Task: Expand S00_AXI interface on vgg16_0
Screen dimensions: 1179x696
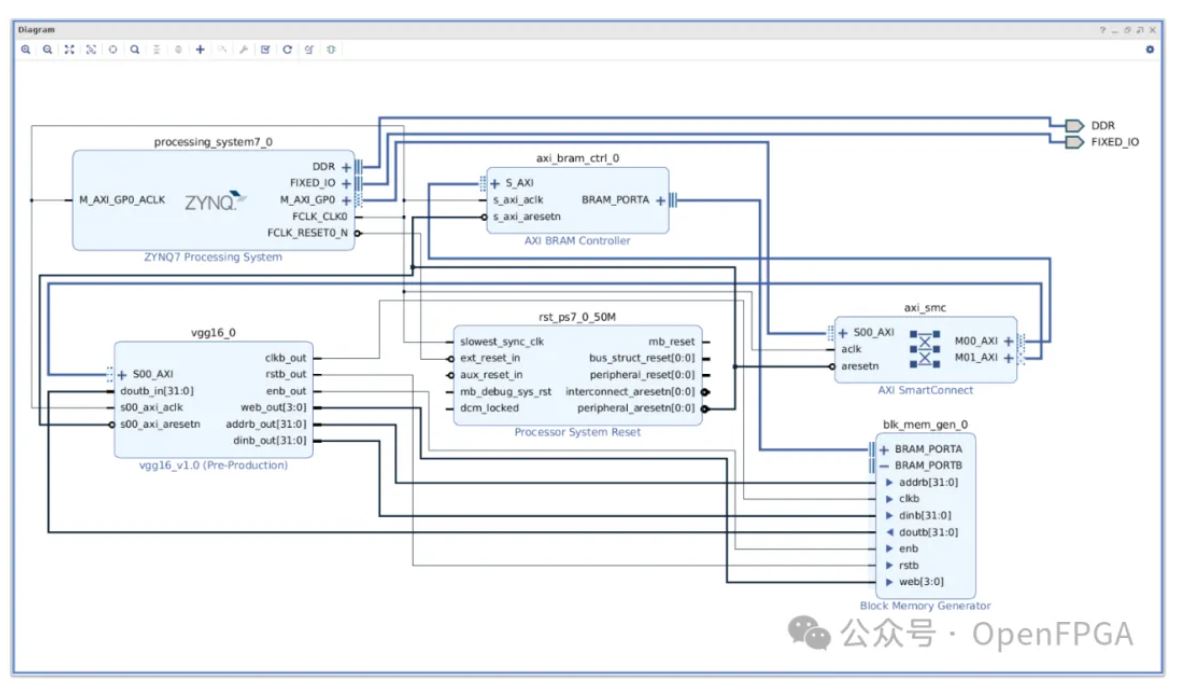Action: click(x=122, y=374)
